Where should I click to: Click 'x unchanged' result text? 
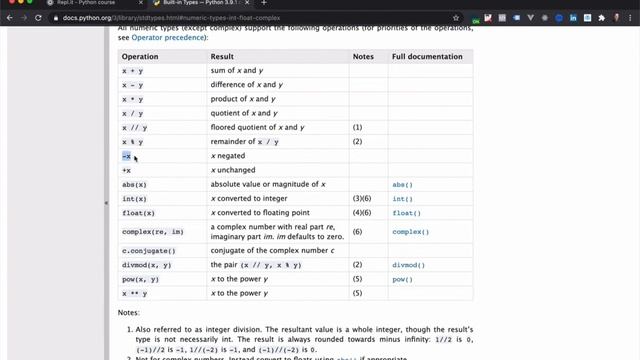[x=233, y=170]
